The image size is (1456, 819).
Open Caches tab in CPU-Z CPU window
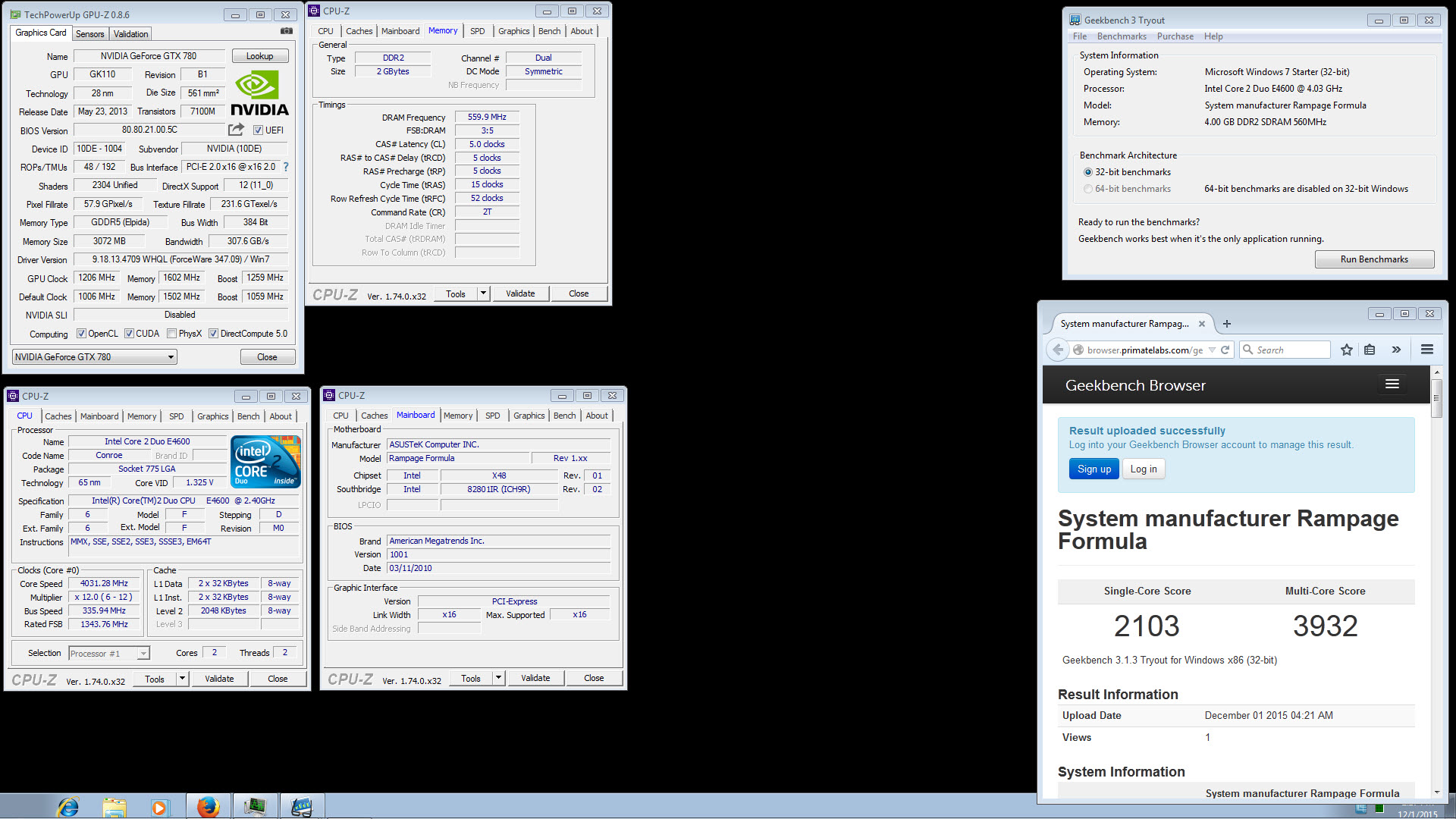pos(58,416)
